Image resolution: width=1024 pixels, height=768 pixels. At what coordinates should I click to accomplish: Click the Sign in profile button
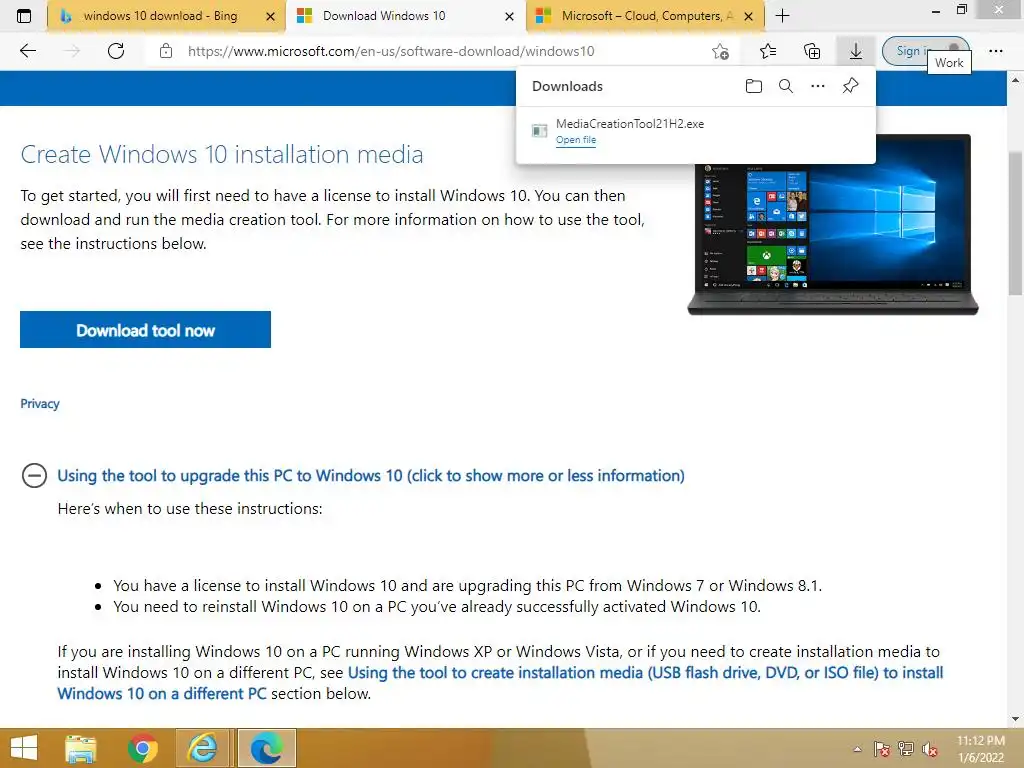tap(925, 51)
